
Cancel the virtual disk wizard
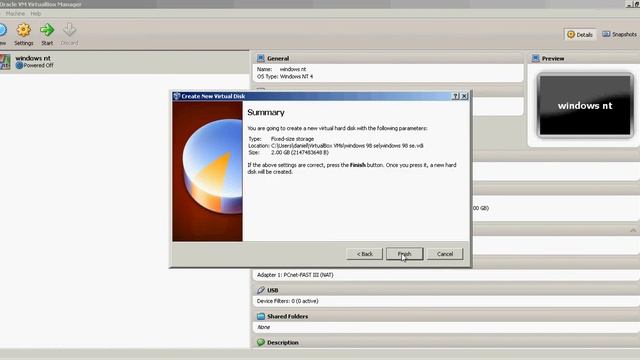coord(445,254)
